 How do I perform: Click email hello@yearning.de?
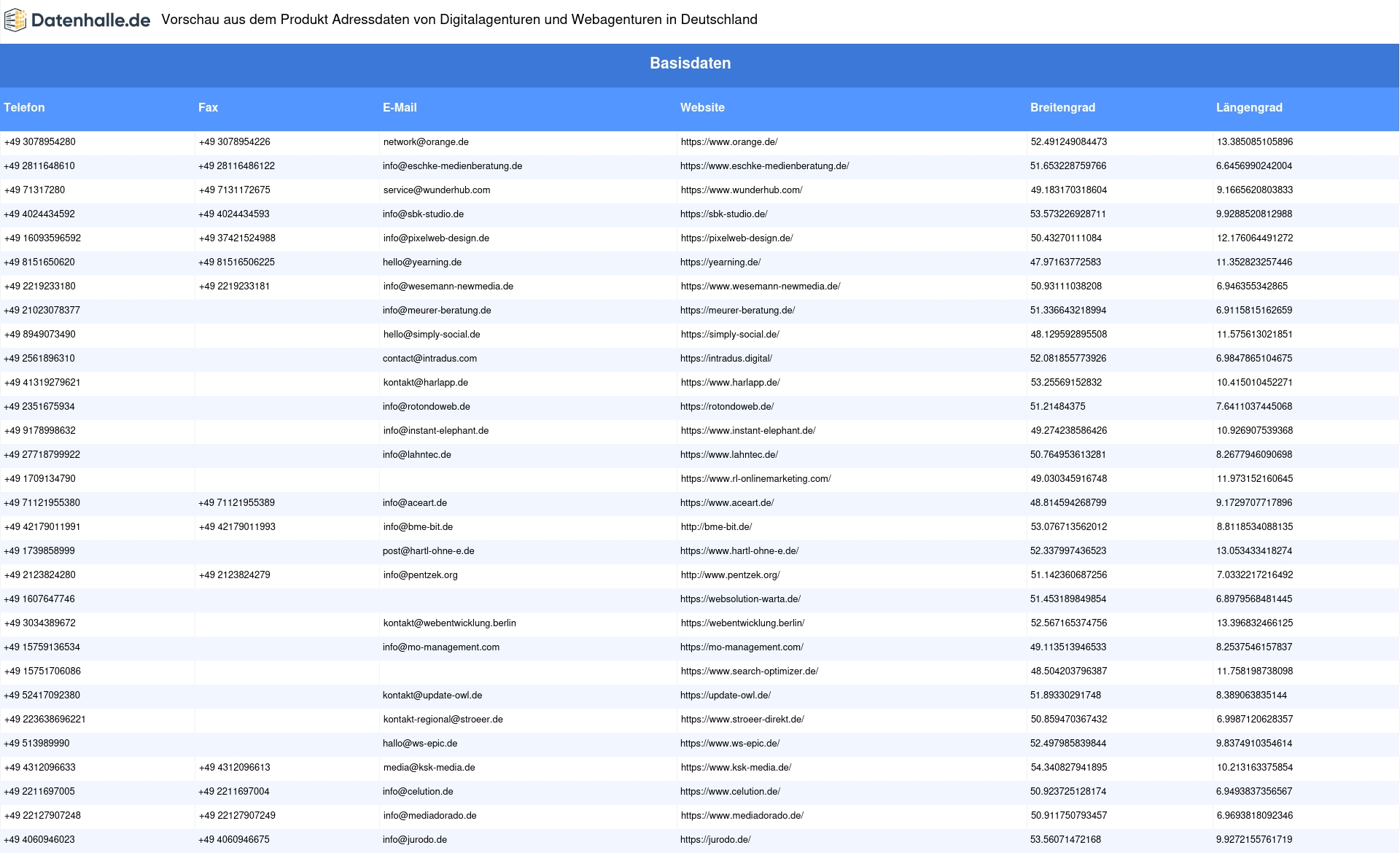[x=422, y=262]
